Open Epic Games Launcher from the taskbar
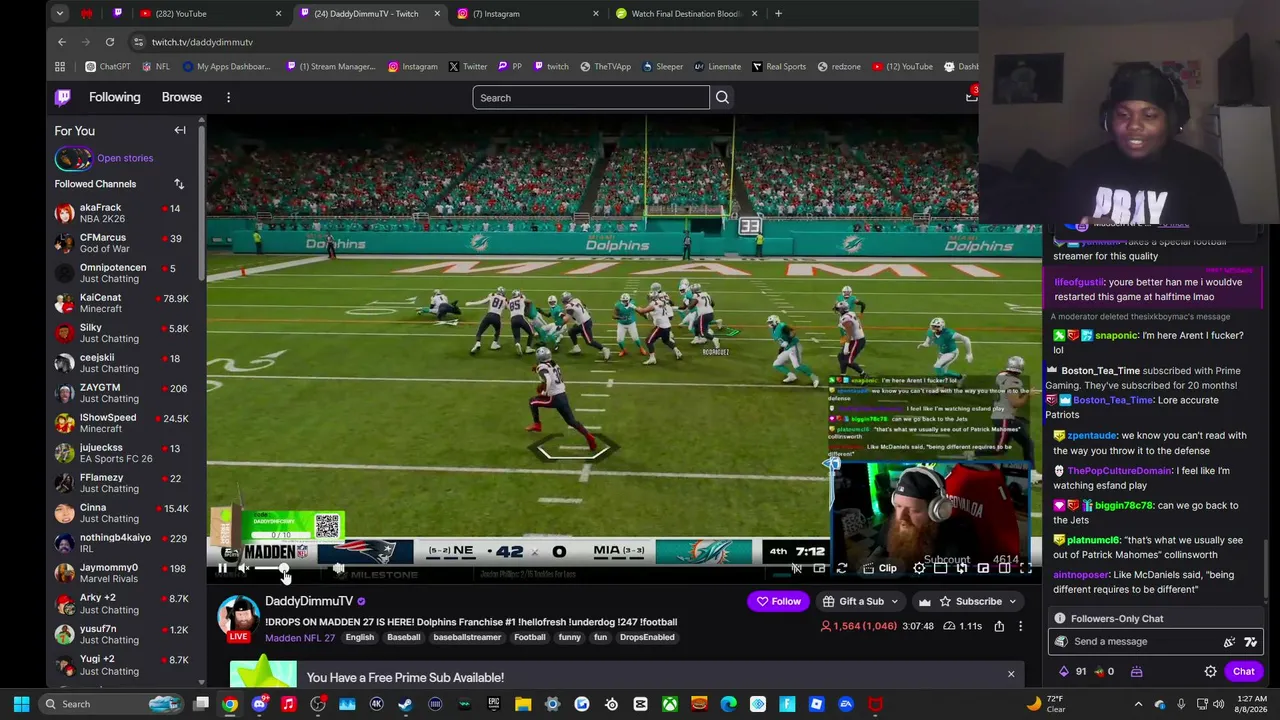 coord(494,704)
